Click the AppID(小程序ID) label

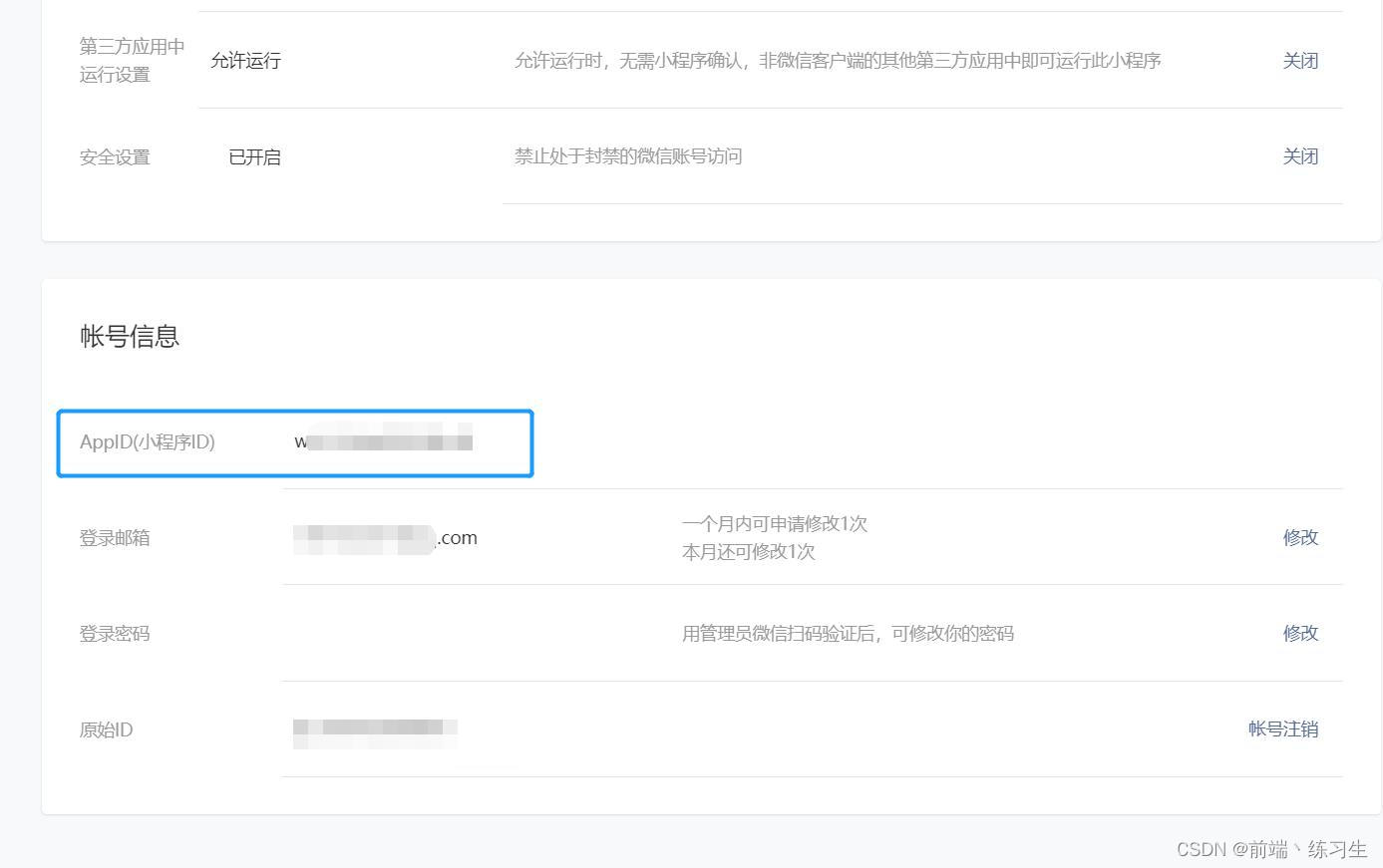(148, 442)
